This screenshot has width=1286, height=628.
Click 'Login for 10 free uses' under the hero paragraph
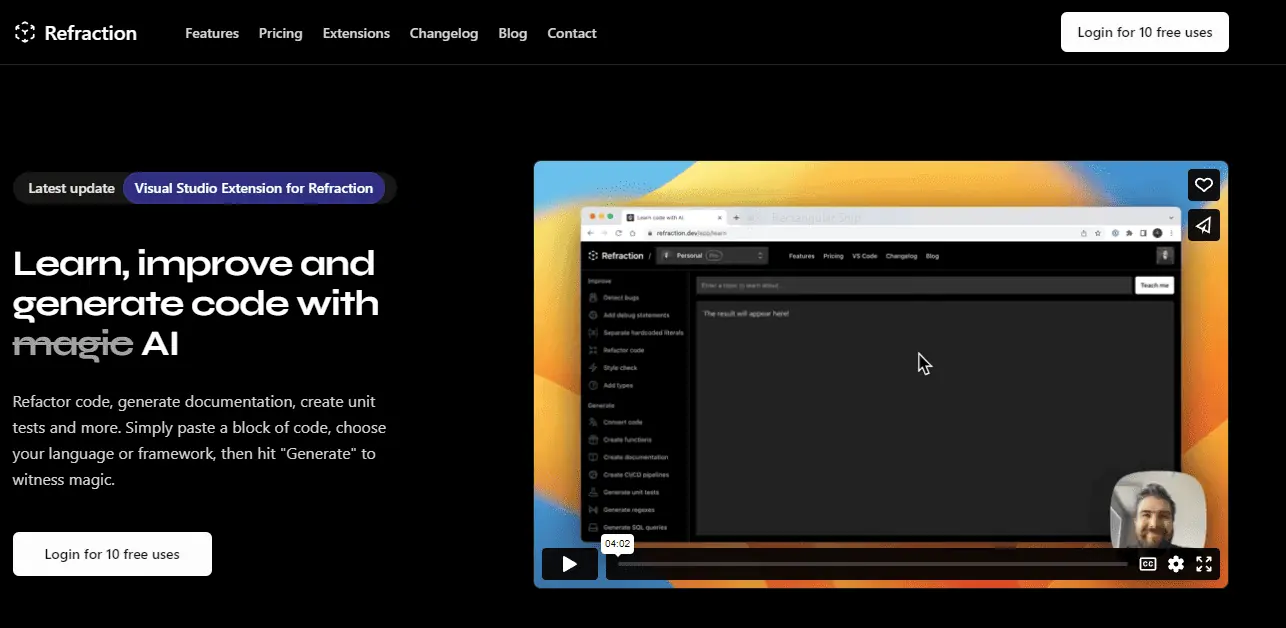coord(112,554)
